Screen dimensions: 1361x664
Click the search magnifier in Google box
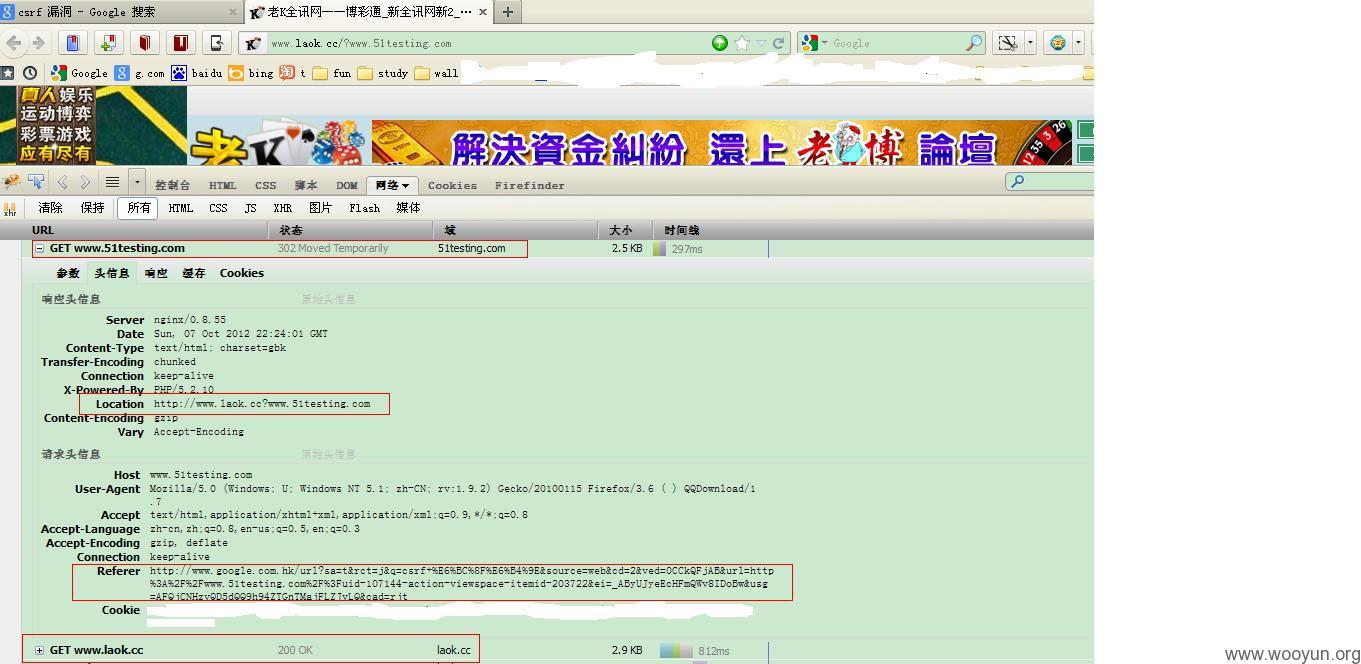coord(973,43)
